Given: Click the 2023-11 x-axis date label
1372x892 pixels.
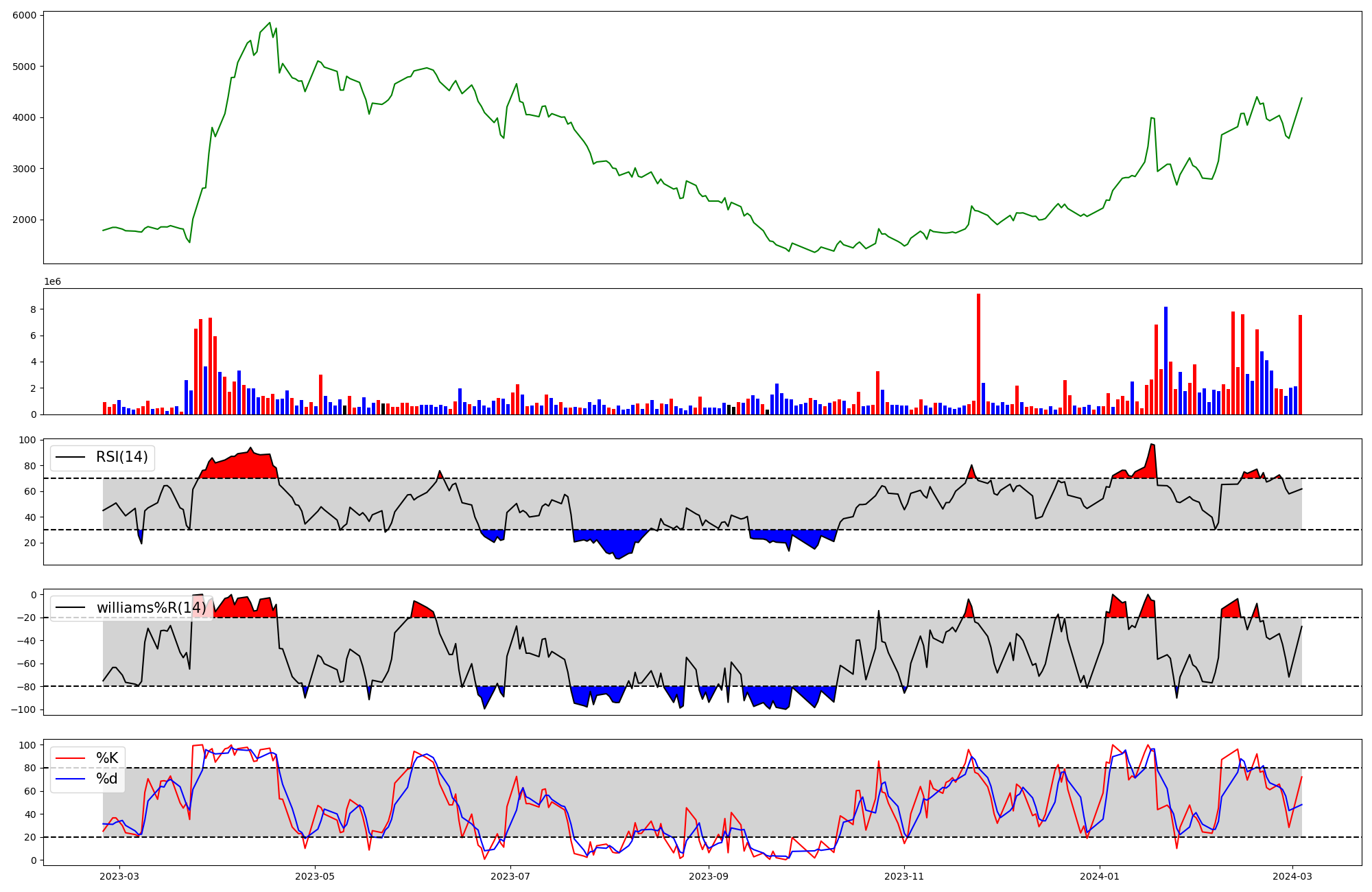Looking at the screenshot, I should click(x=904, y=876).
